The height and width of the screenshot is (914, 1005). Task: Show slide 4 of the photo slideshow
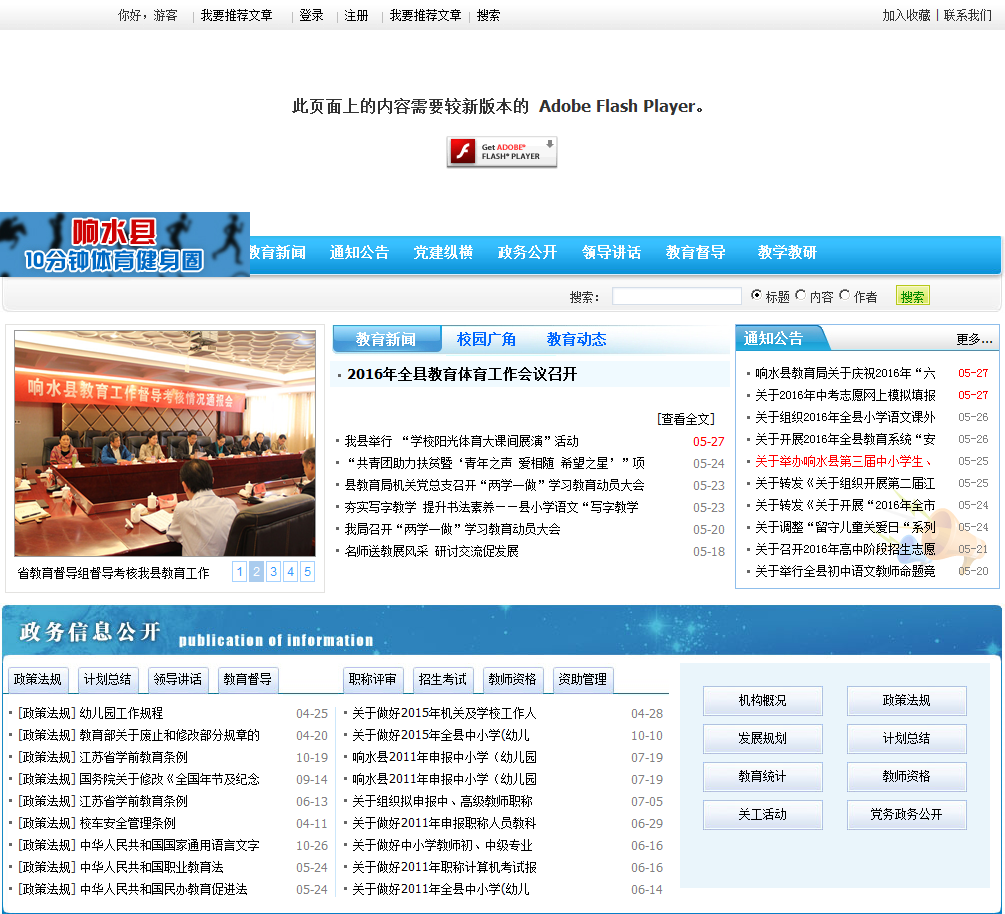point(290,572)
